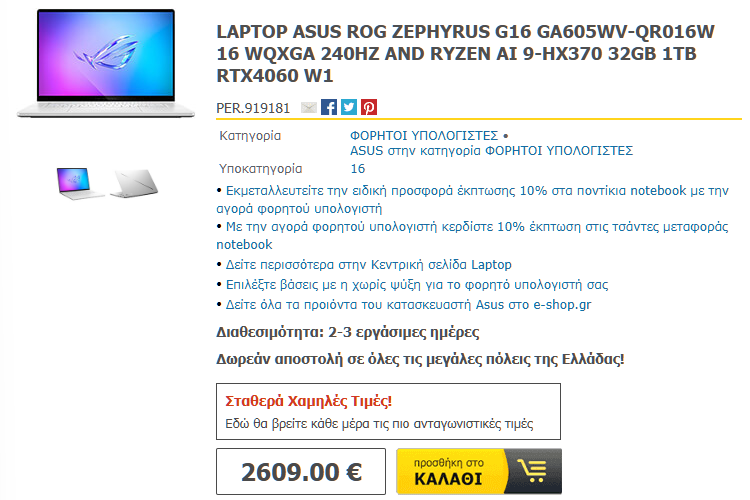This screenshot has width=750, height=500.
Task: Open ΦΟΡΗΤΟΙ ΥΠΟΛΟΓΙΣΤΕΣ category link
Action: [x=424, y=135]
